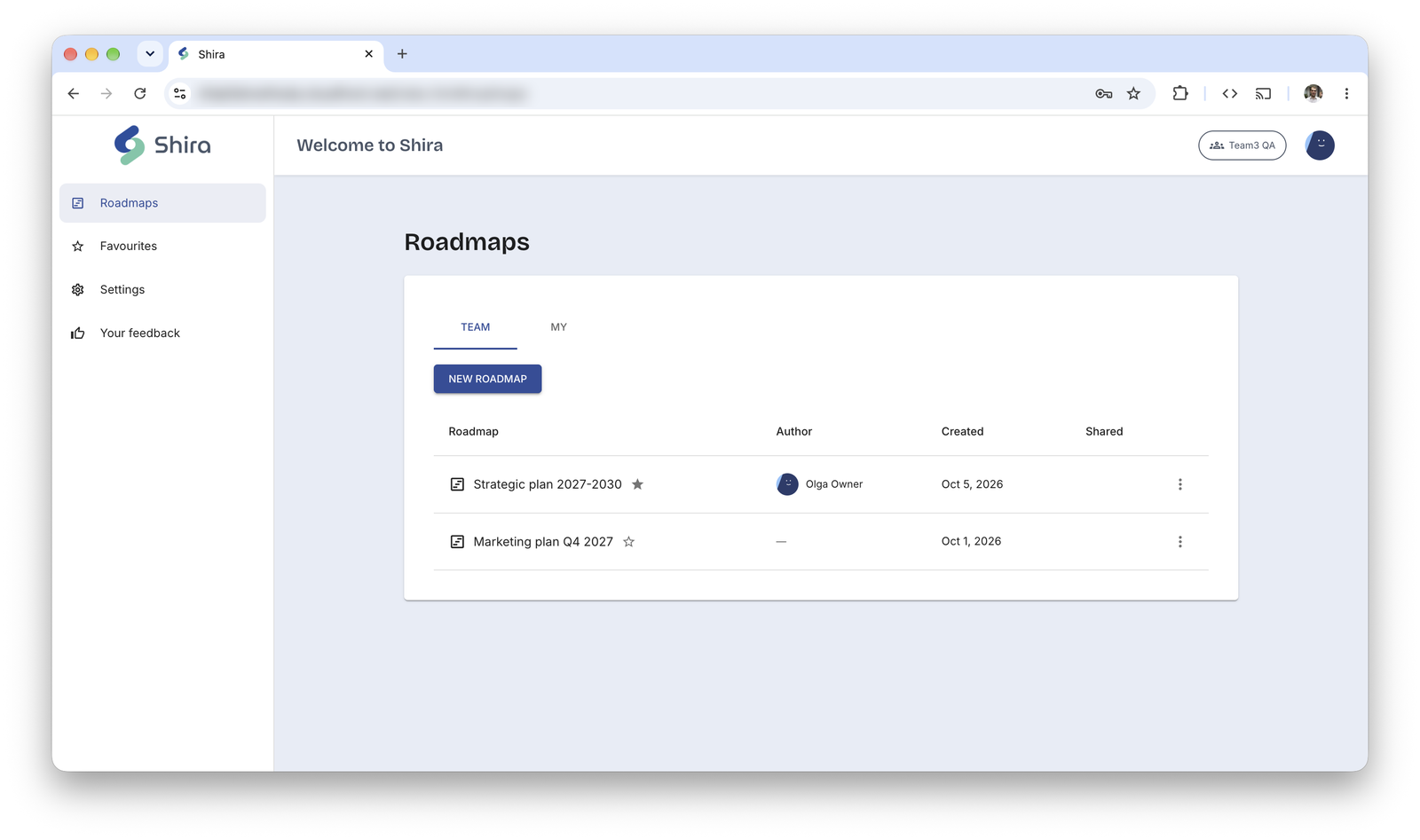
Task: Switch to the MY tab
Action: pos(559,327)
